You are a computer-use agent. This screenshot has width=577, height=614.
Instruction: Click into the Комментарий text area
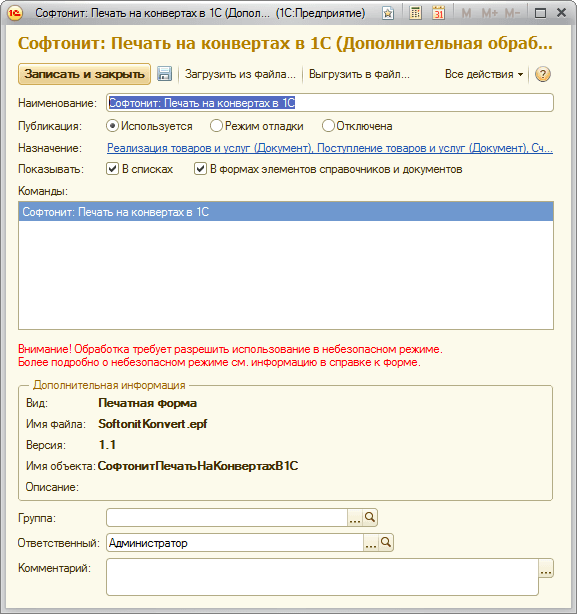click(x=322, y=577)
